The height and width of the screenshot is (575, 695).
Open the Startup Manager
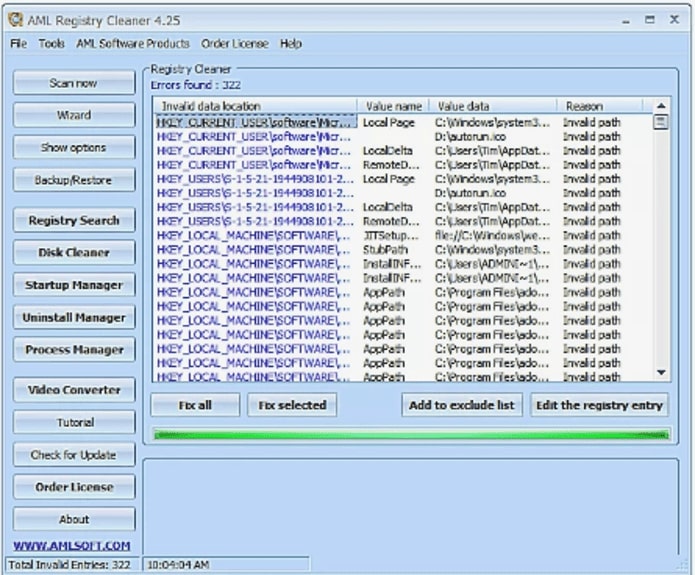tap(73, 285)
